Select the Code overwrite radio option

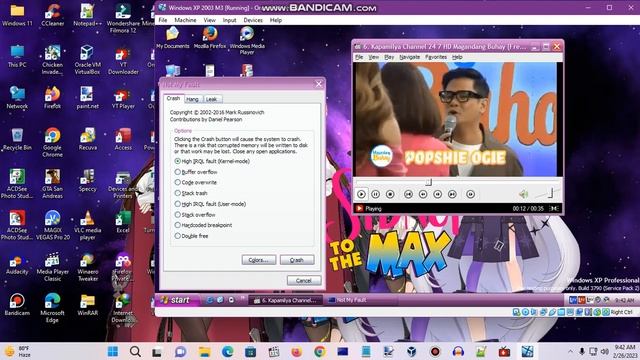196,182
